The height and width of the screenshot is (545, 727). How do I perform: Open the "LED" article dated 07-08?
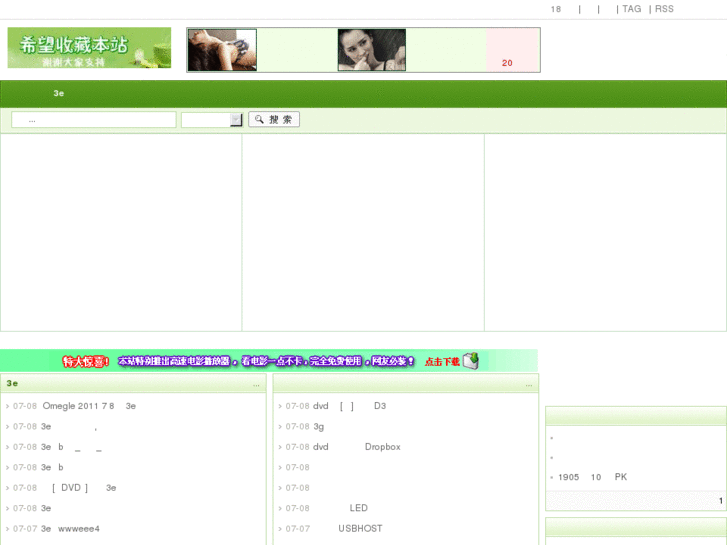tap(358, 508)
